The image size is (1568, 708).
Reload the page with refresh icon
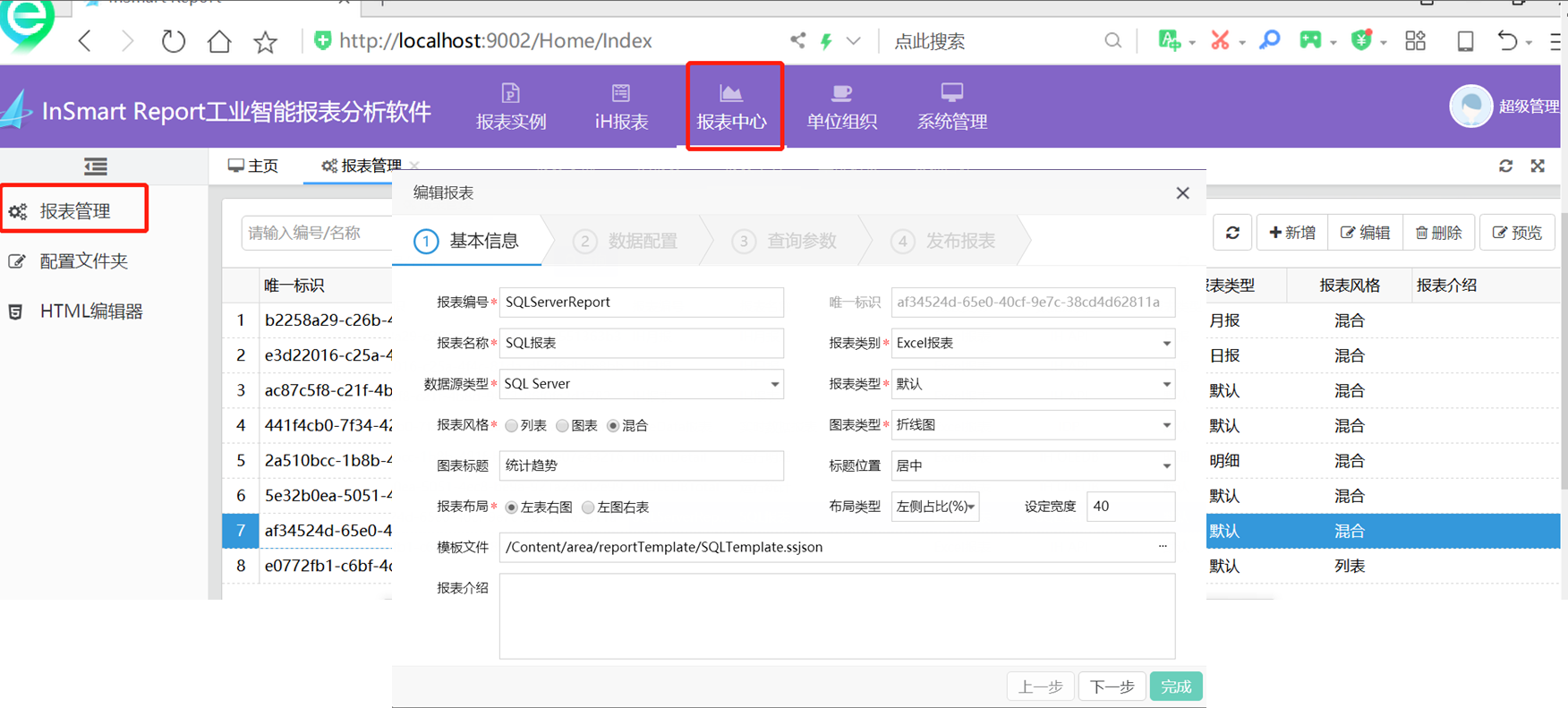(x=173, y=41)
